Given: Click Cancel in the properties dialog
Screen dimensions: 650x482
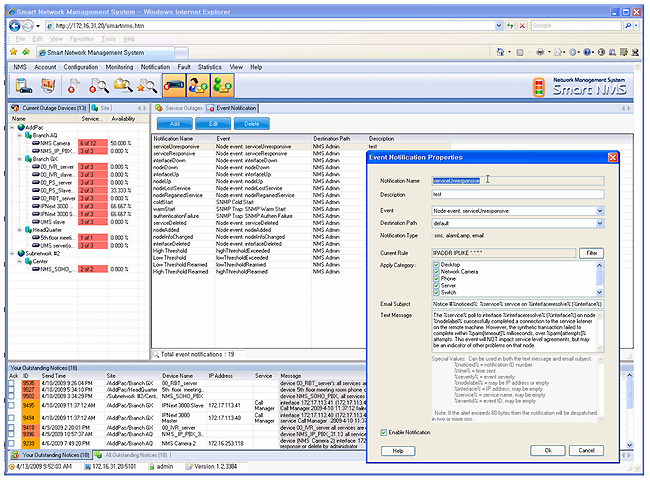Looking at the screenshot, I should [x=586, y=451].
